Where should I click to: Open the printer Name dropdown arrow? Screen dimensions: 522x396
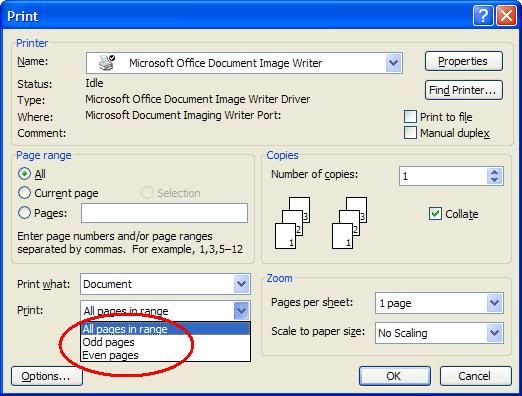(393, 63)
